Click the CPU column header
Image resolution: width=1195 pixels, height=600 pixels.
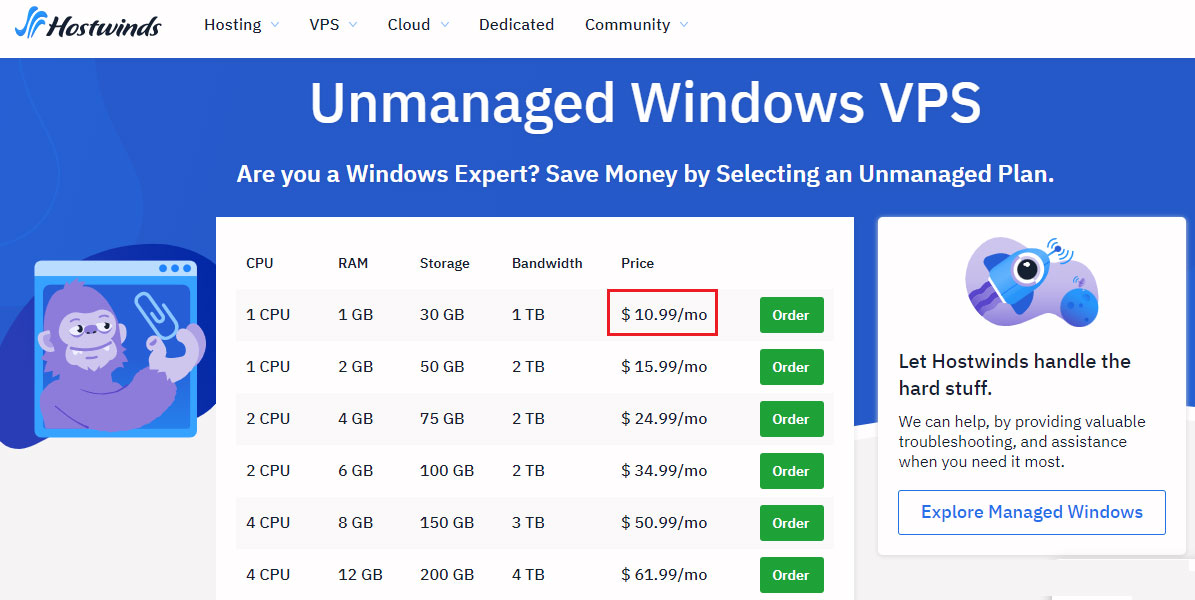point(259,263)
